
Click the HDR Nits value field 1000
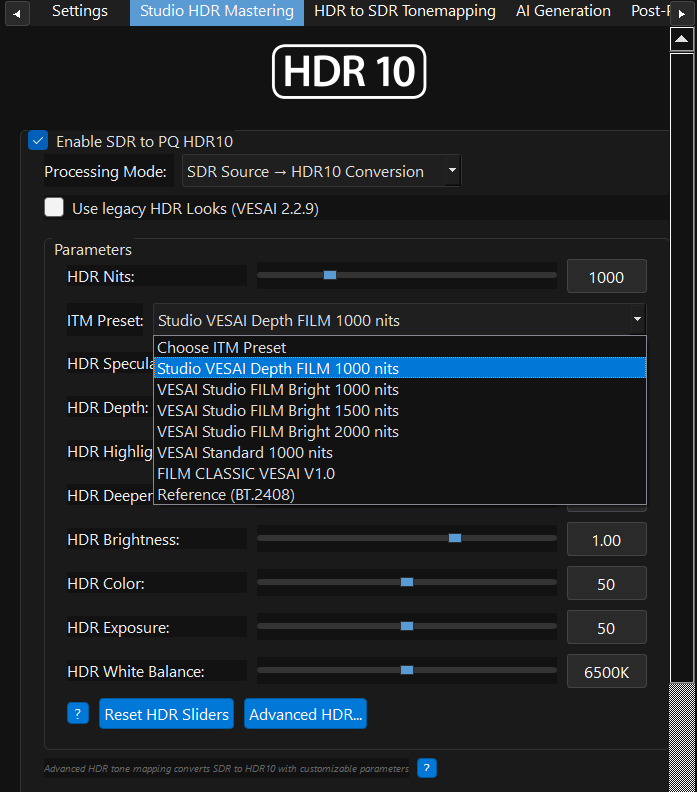607,276
